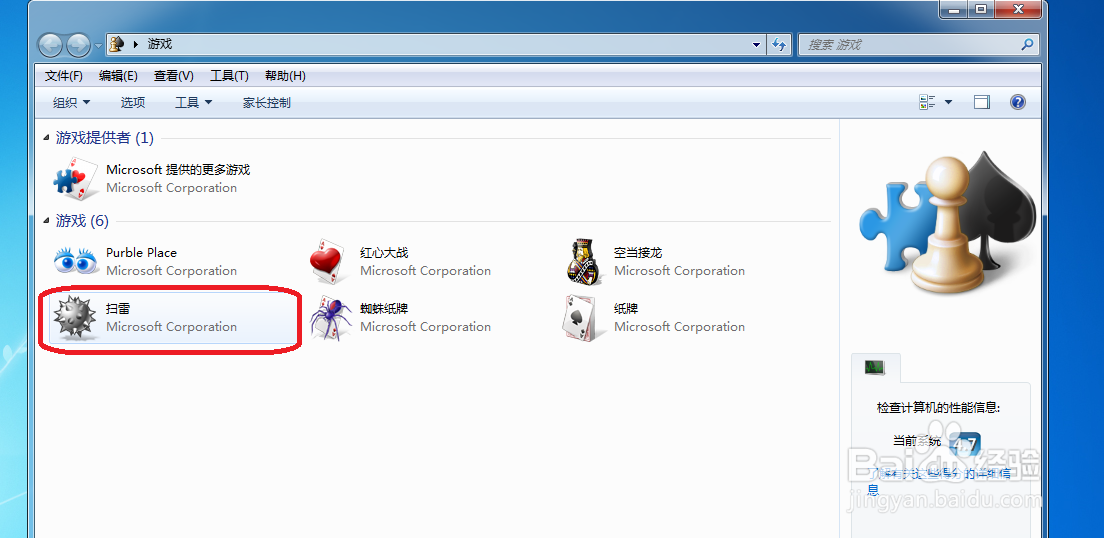Open the 帮助(H) menu
The height and width of the screenshot is (538, 1104).
285,75
